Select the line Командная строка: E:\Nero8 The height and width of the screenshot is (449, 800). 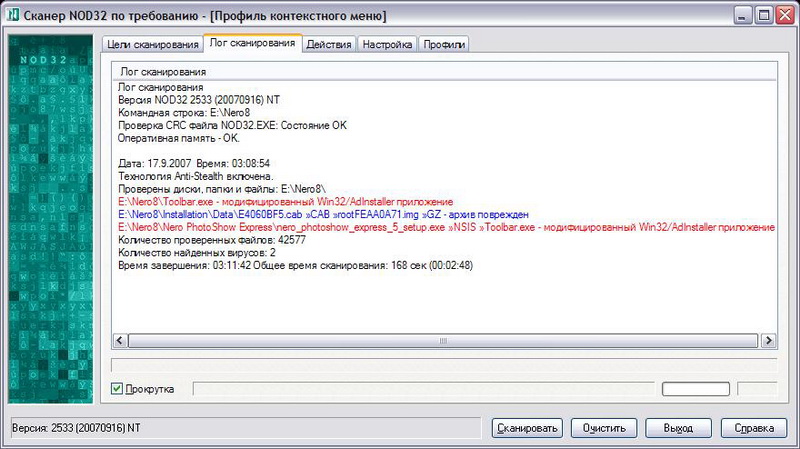click(184, 113)
